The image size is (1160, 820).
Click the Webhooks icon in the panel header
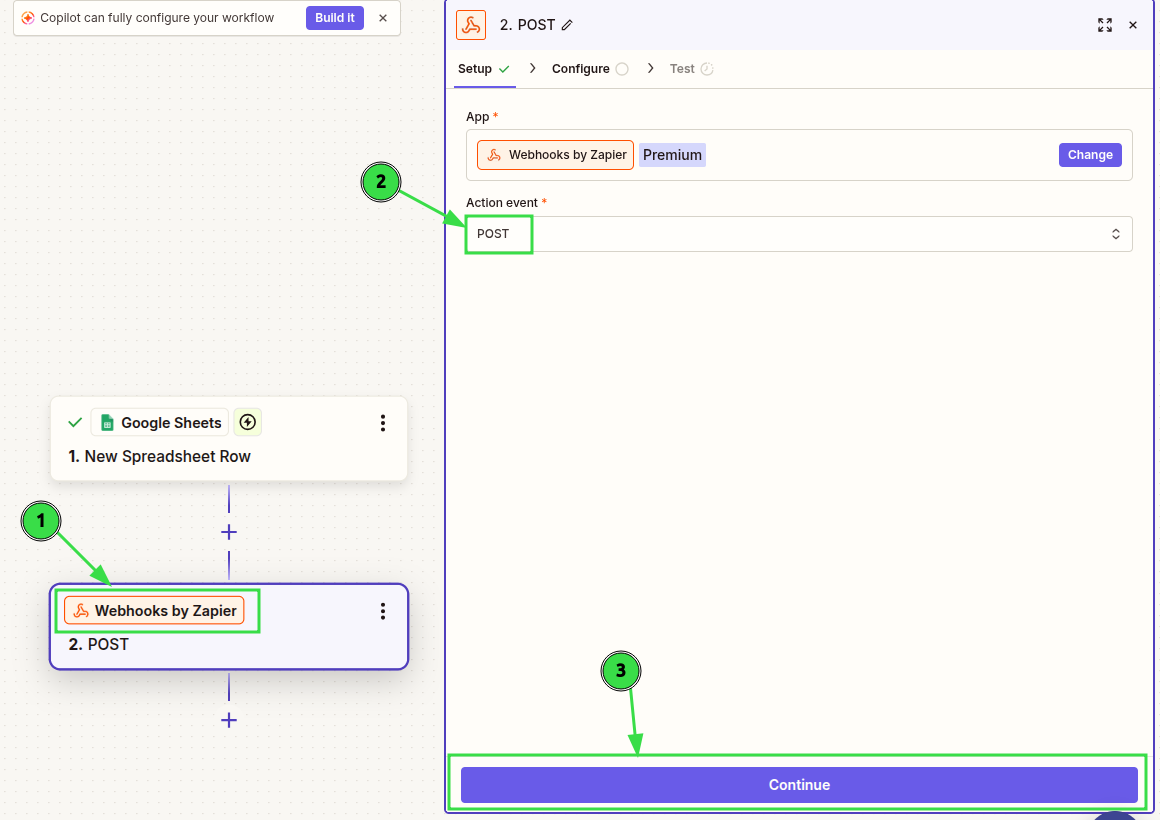pyautogui.click(x=471, y=25)
